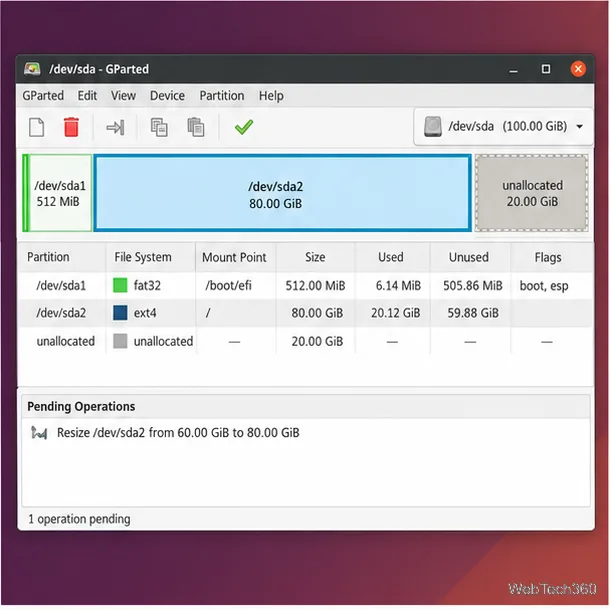
Task: Close the GParted window
Action: coord(578,69)
